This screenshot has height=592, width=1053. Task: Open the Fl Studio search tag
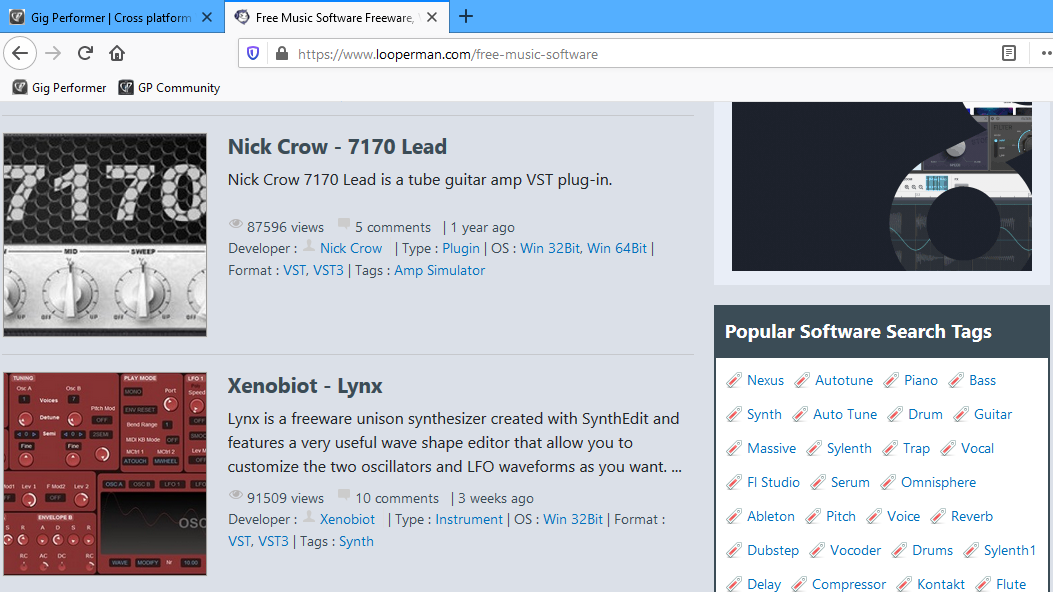[x=774, y=483]
